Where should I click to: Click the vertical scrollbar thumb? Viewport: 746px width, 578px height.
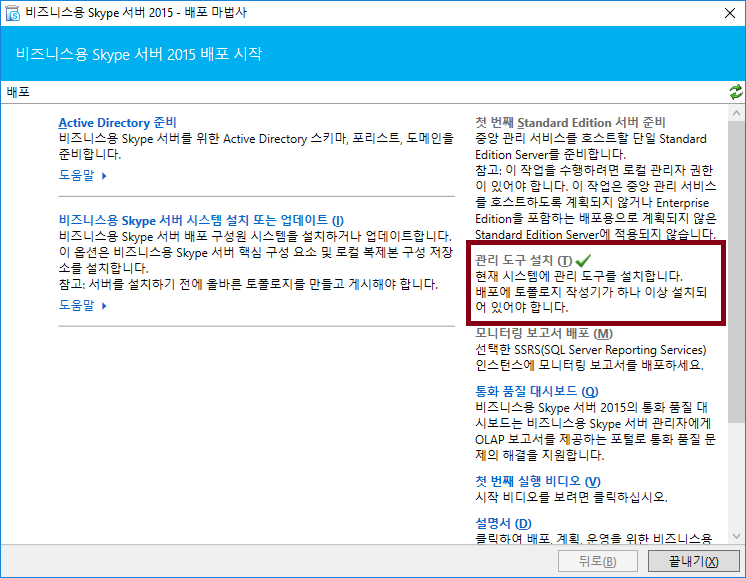(736, 271)
